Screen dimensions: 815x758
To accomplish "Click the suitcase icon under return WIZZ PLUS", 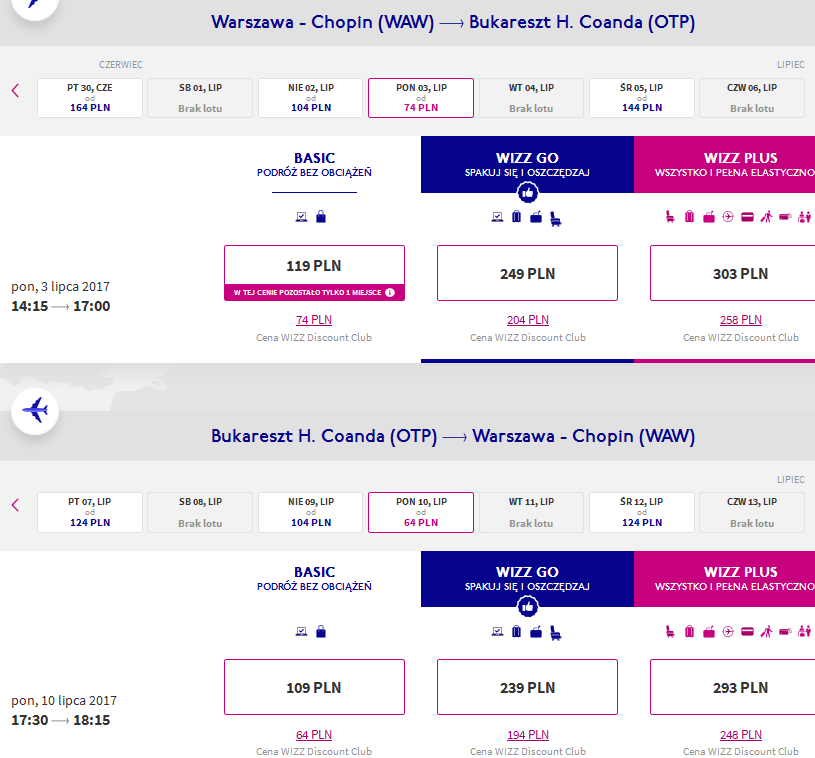I will 689,631.
